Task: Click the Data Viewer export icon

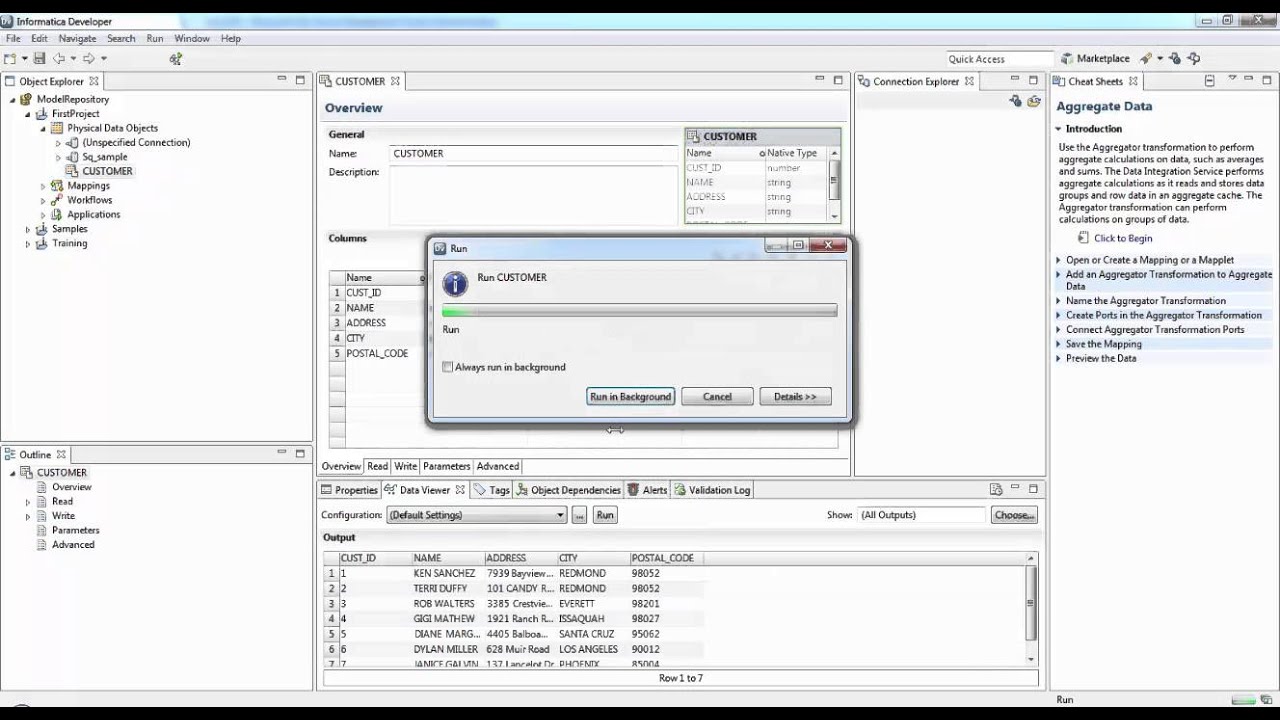Action: 996,490
